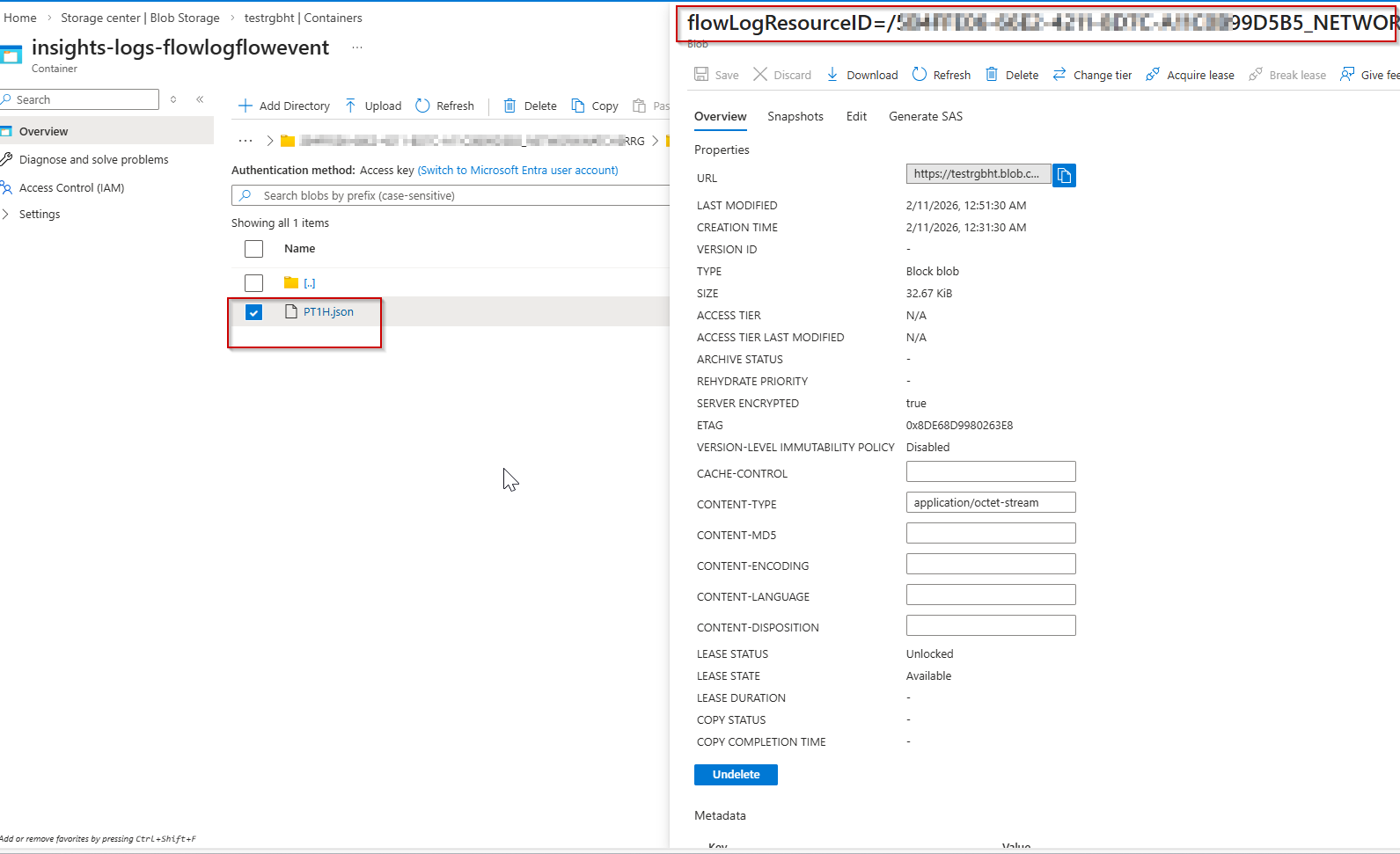Click the CONTENT-DISPOSITION input field

tap(991, 625)
